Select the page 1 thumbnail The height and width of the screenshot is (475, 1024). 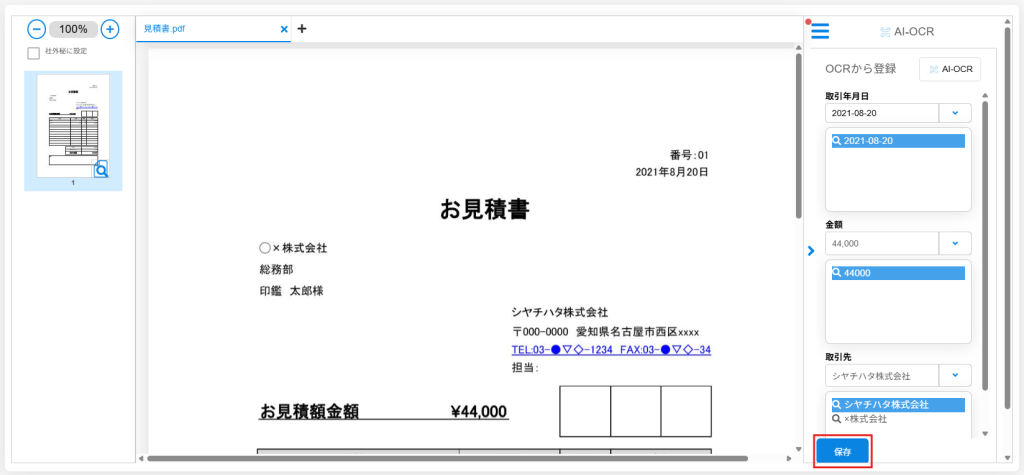pyautogui.click(x=73, y=130)
